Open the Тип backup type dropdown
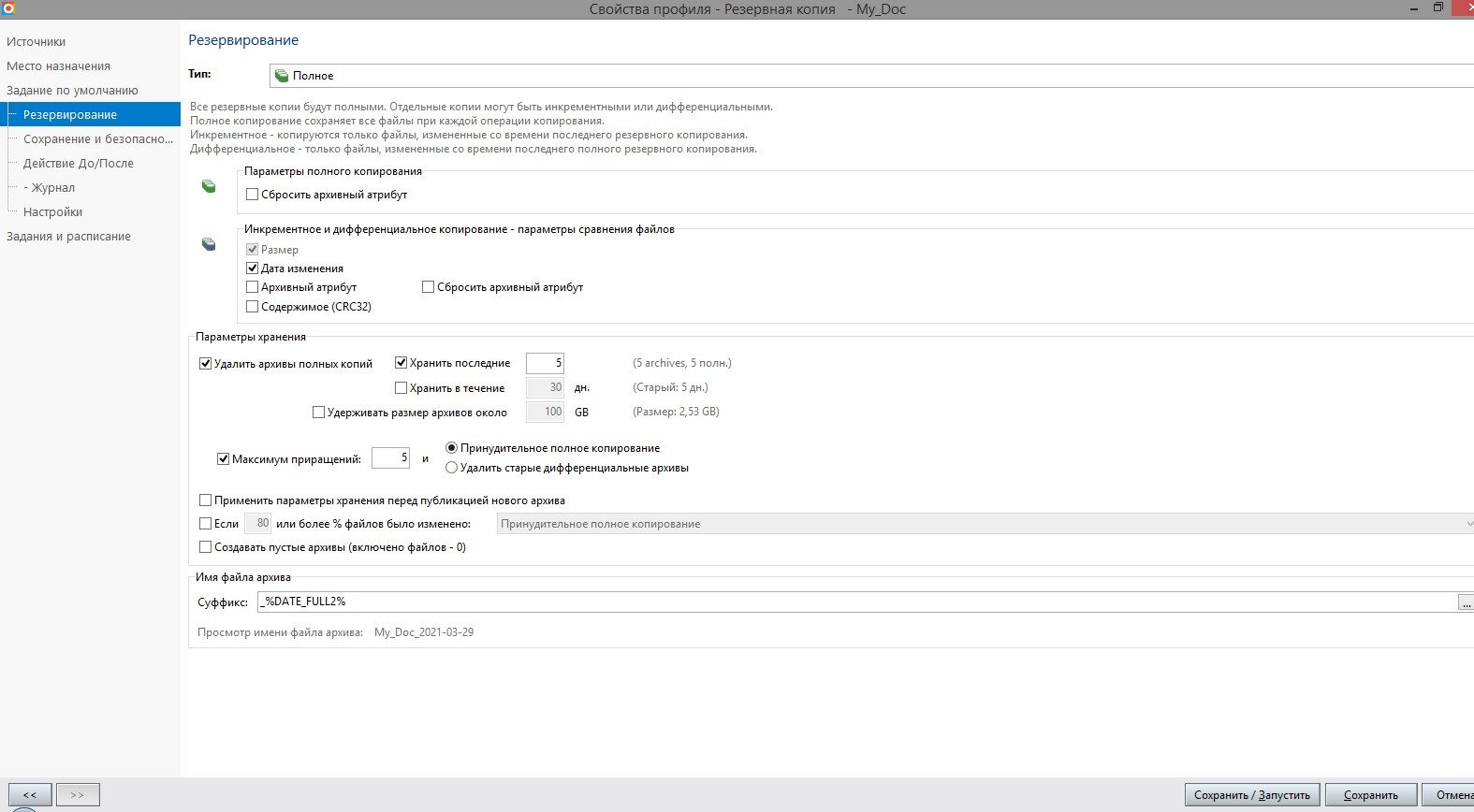The width and height of the screenshot is (1474, 812). coord(870,76)
